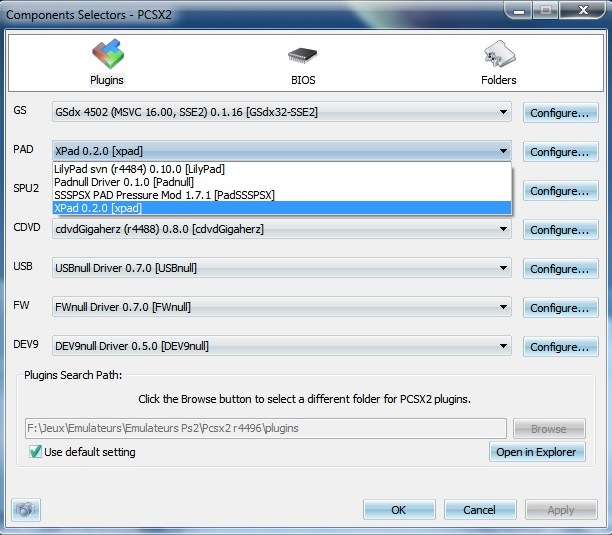Click the GS label text
This screenshot has width=612, height=535.
pyautogui.click(x=20, y=110)
